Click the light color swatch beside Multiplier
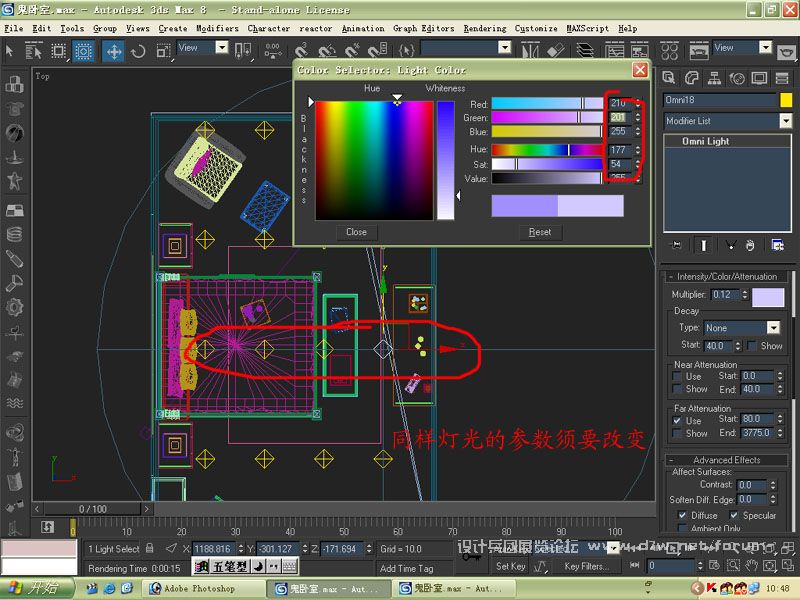The height and width of the screenshot is (600, 800). coord(768,296)
